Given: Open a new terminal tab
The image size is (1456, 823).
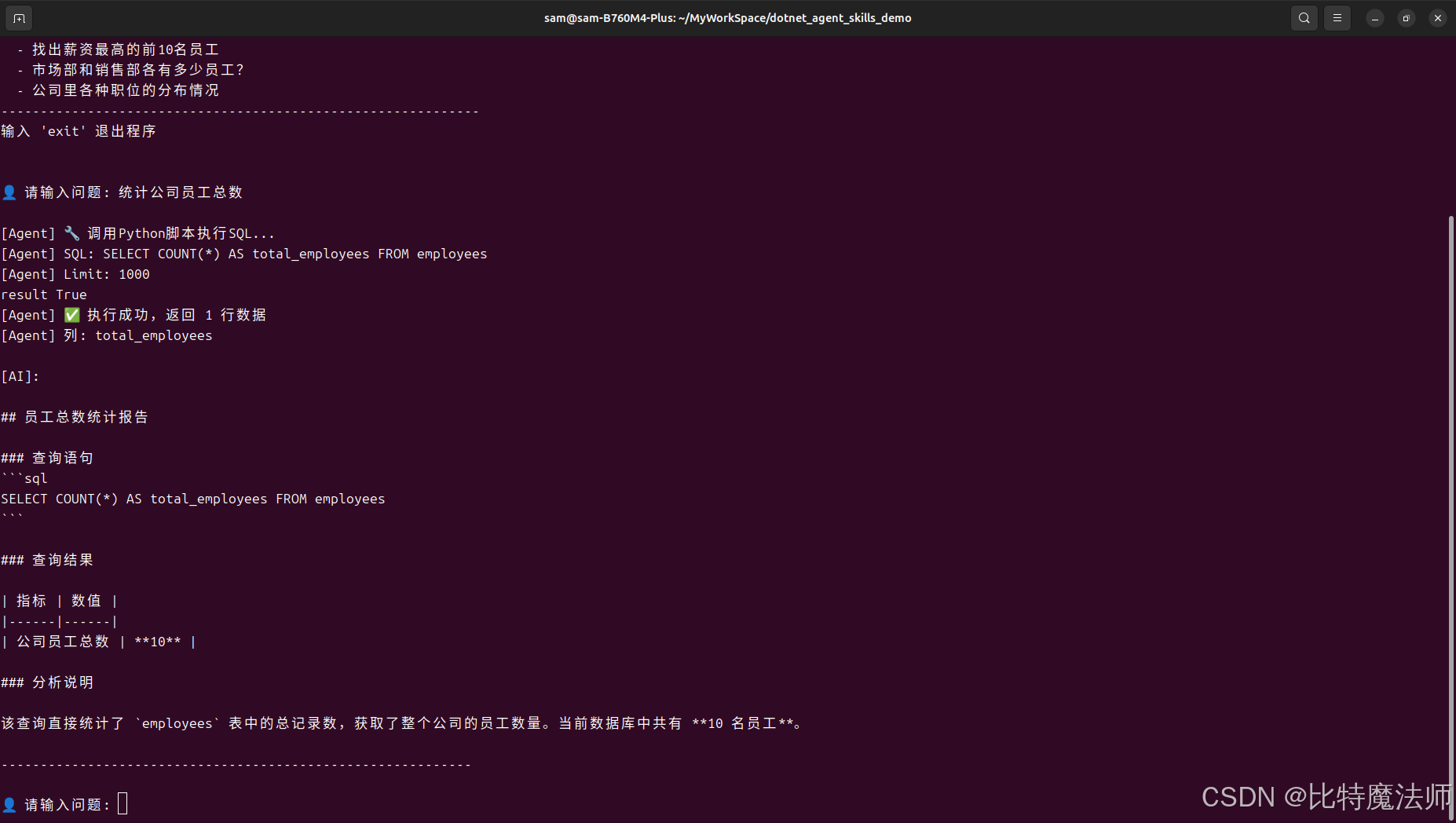Looking at the screenshot, I should [19, 17].
